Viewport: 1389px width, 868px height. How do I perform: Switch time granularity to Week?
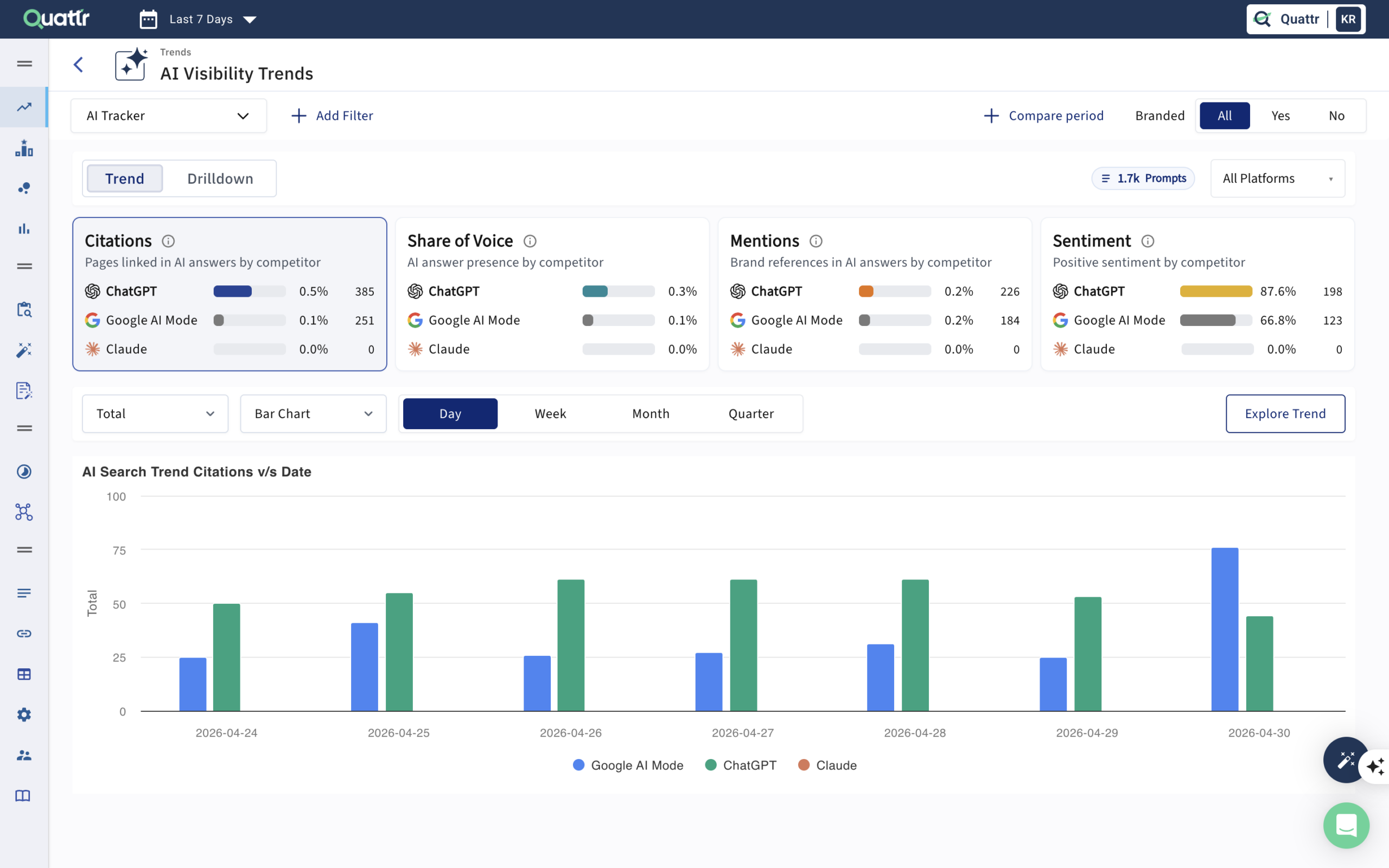click(550, 413)
